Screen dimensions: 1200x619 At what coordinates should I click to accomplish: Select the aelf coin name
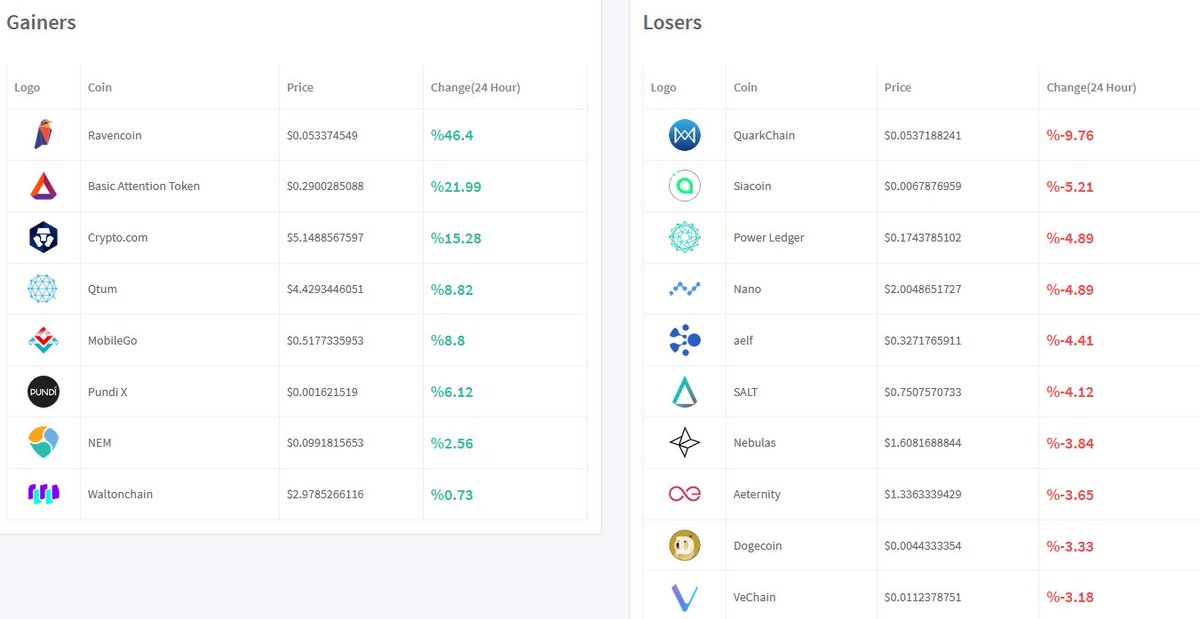(743, 340)
